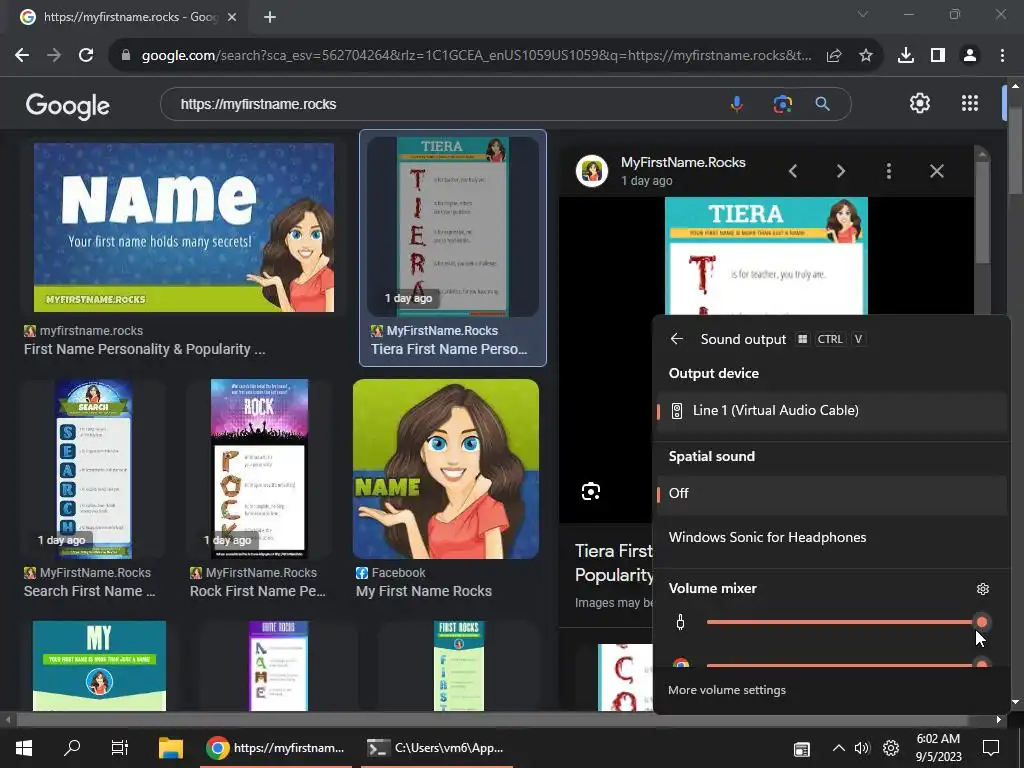Open the Chrome tab search chevron

coord(863,14)
